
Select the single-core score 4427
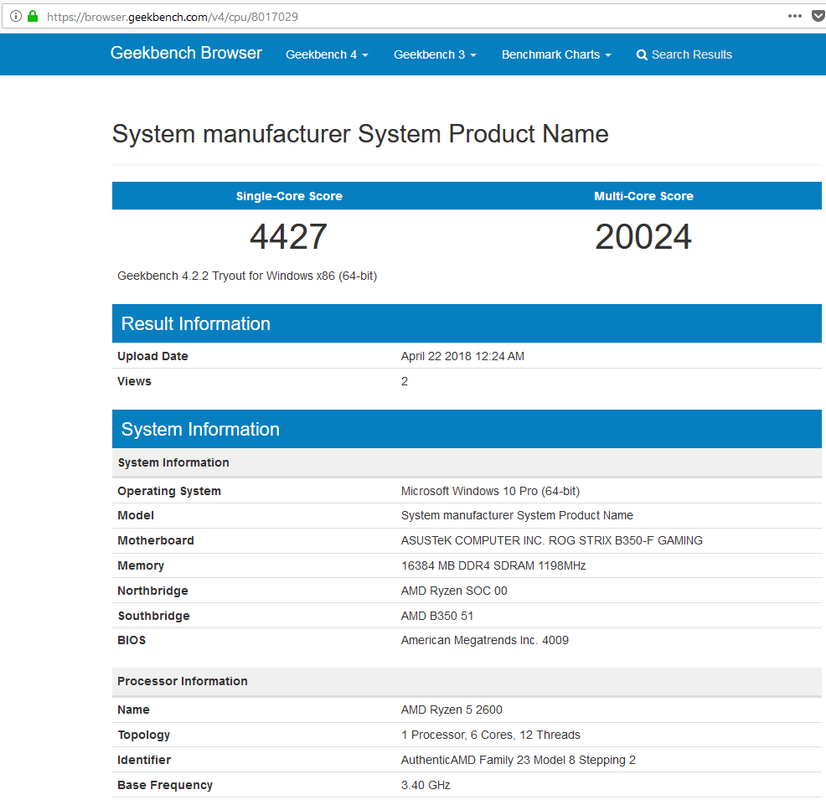pyautogui.click(x=288, y=236)
